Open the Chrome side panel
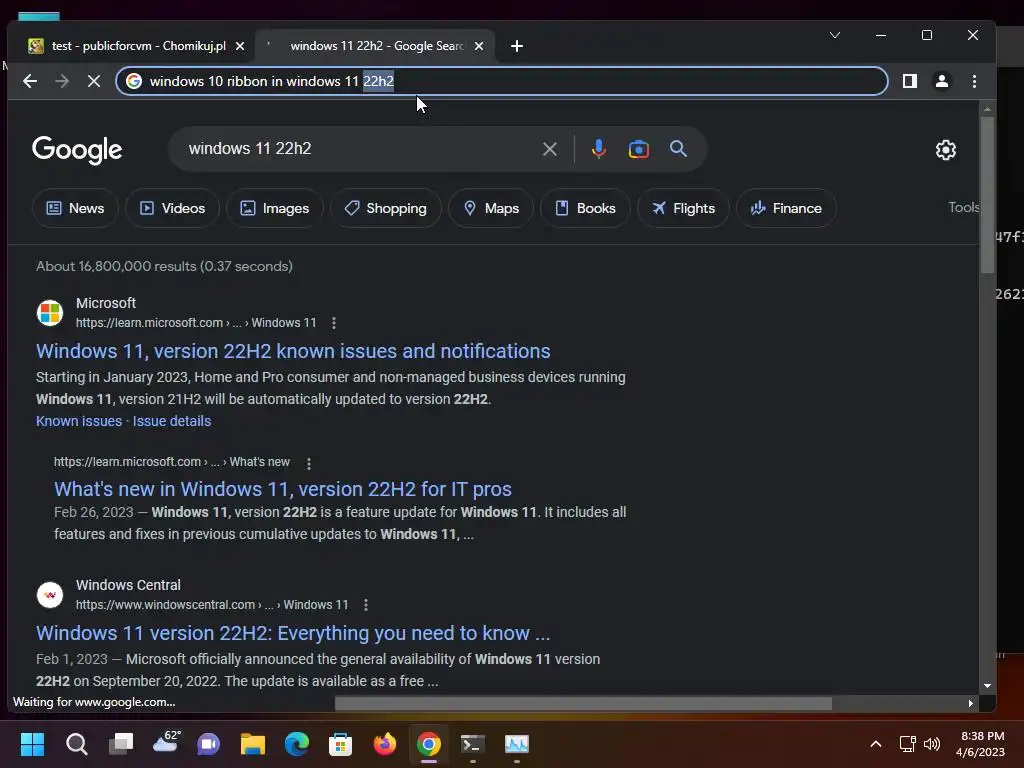Viewport: 1024px width, 768px height. point(910,81)
